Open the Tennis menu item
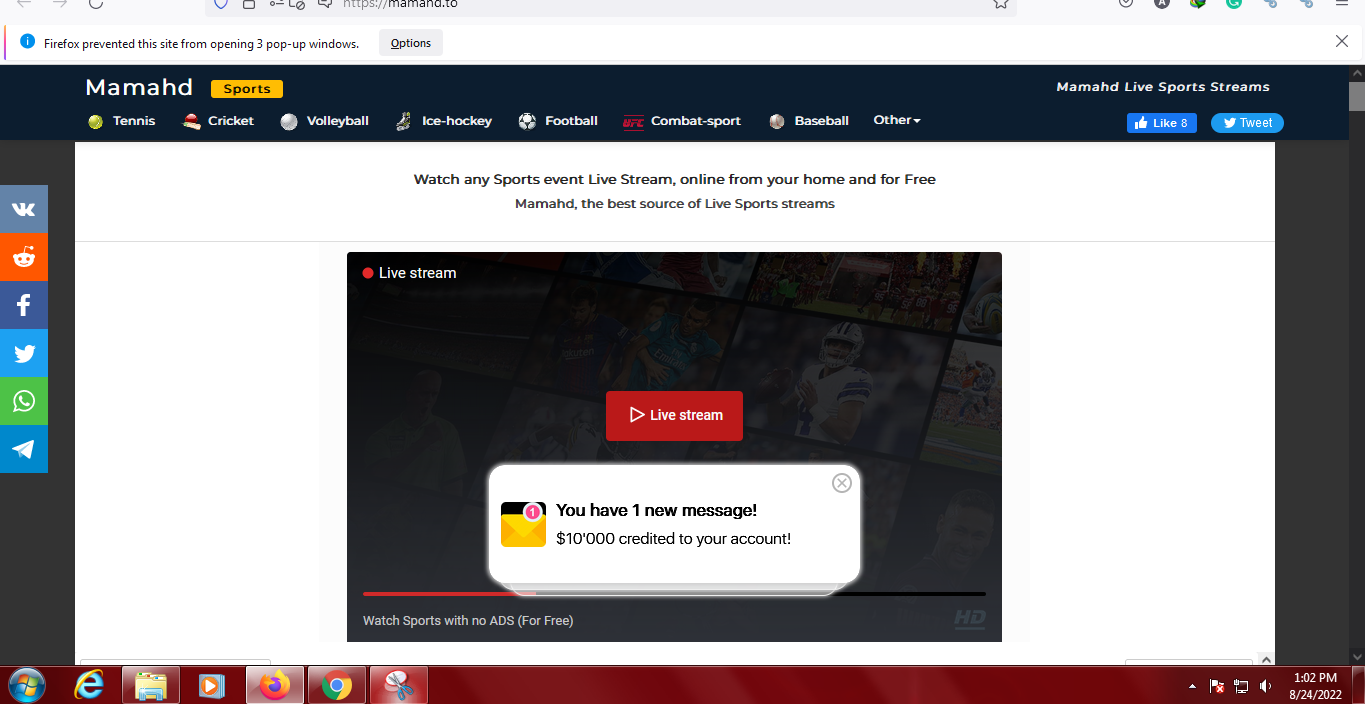 click(134, 121)
